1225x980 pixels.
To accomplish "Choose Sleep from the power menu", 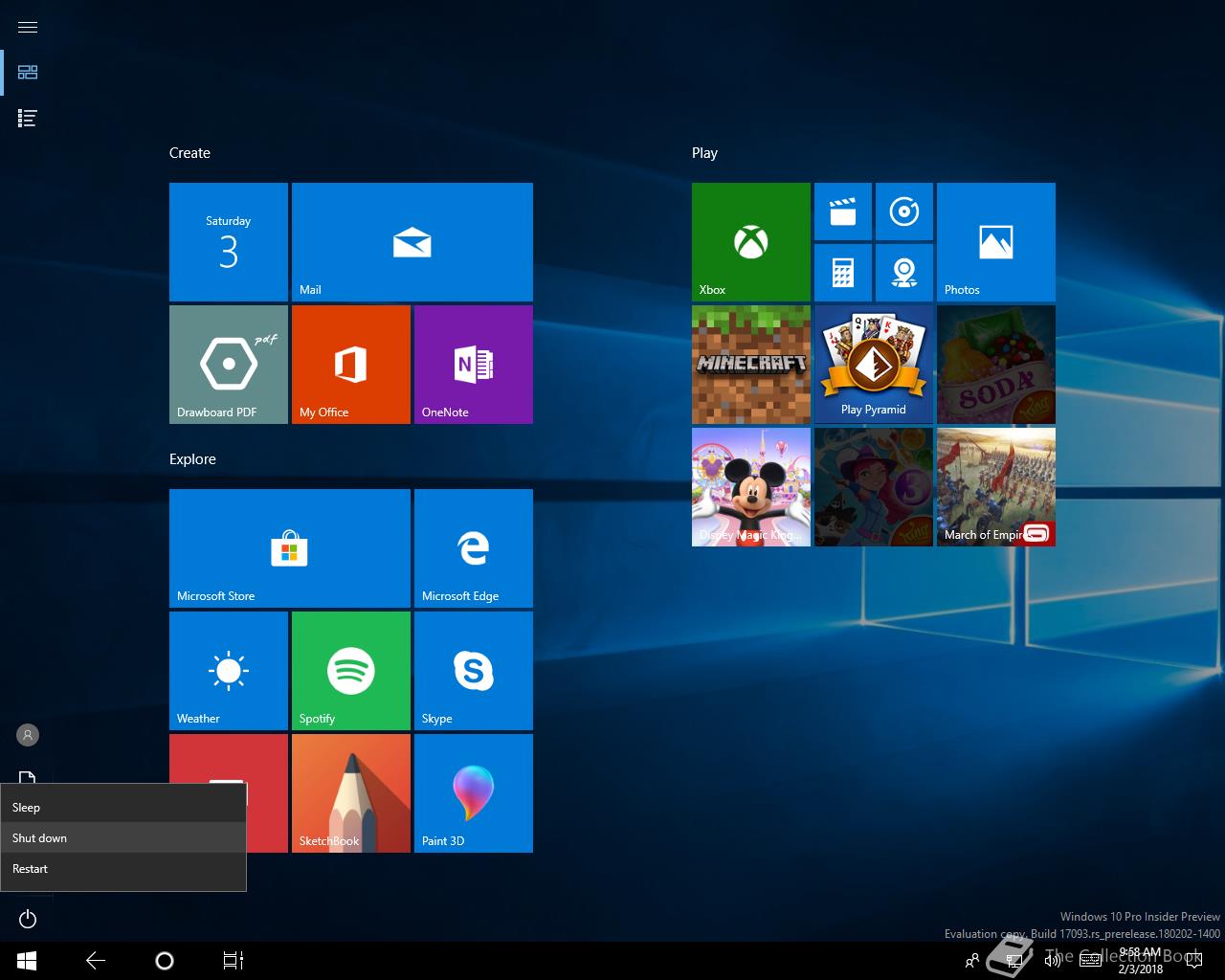I will (123, 808).
